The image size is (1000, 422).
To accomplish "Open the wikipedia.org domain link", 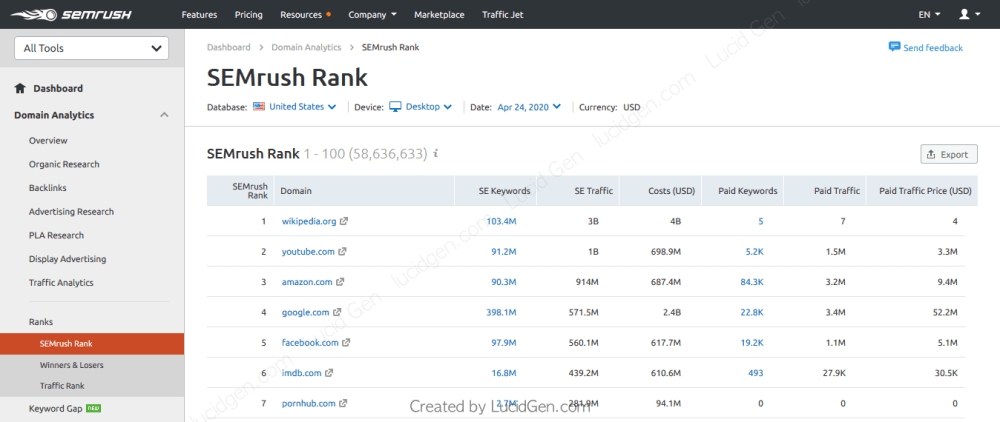I will [309, 222].
